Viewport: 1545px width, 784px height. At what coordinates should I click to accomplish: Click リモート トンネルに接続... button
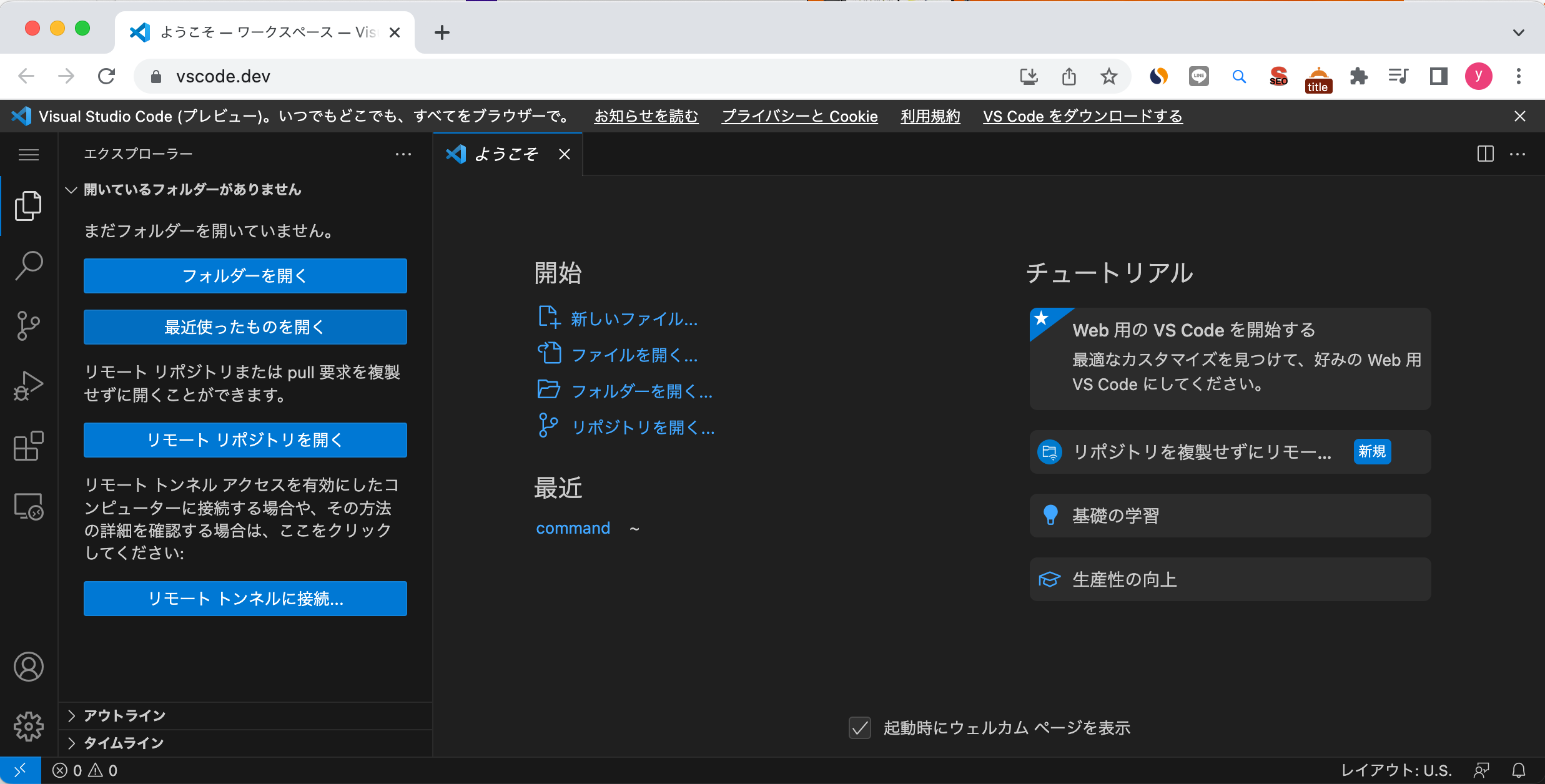[245, 599]
